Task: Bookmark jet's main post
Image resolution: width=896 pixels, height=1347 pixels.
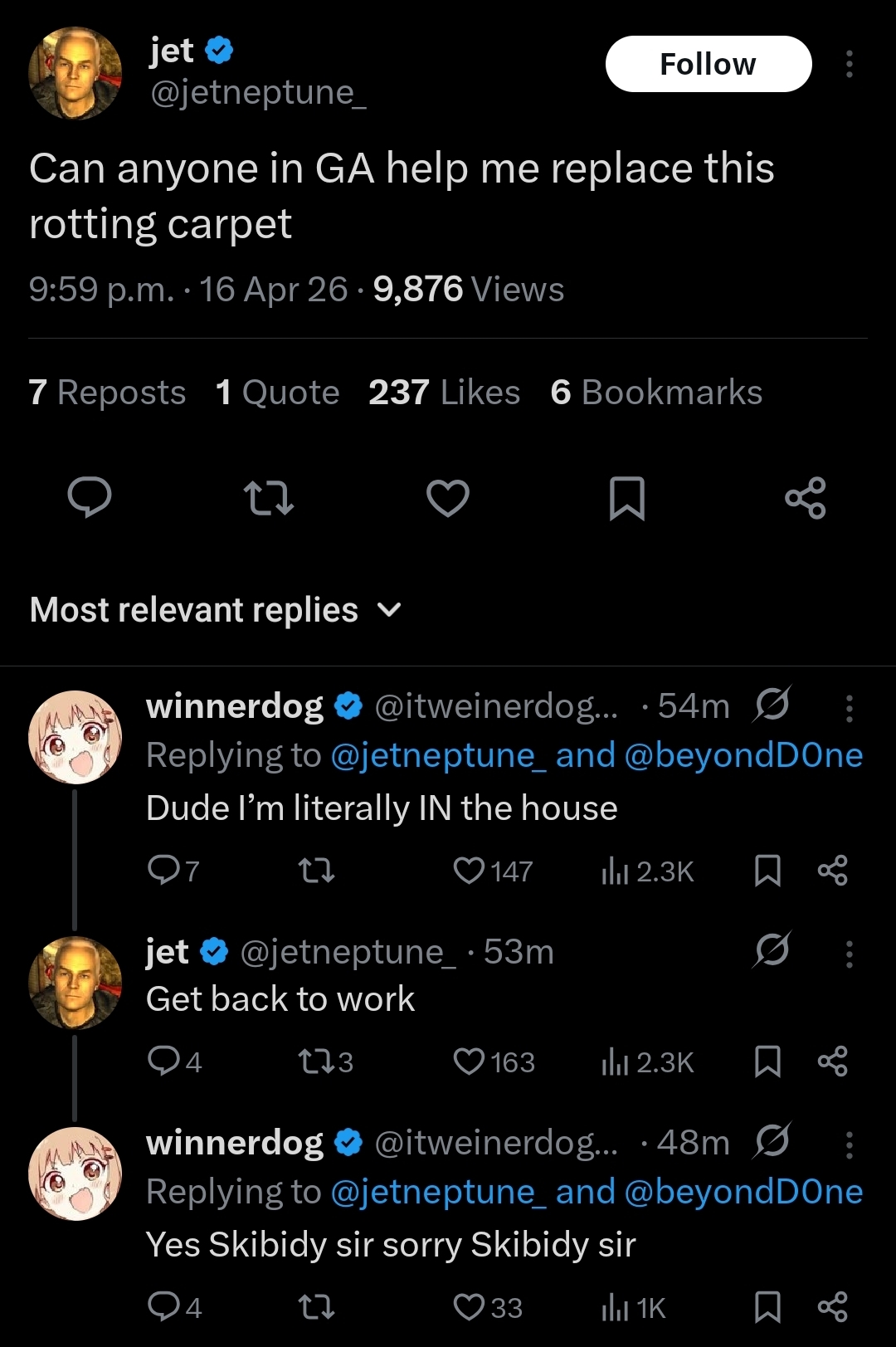Action: 627,498
